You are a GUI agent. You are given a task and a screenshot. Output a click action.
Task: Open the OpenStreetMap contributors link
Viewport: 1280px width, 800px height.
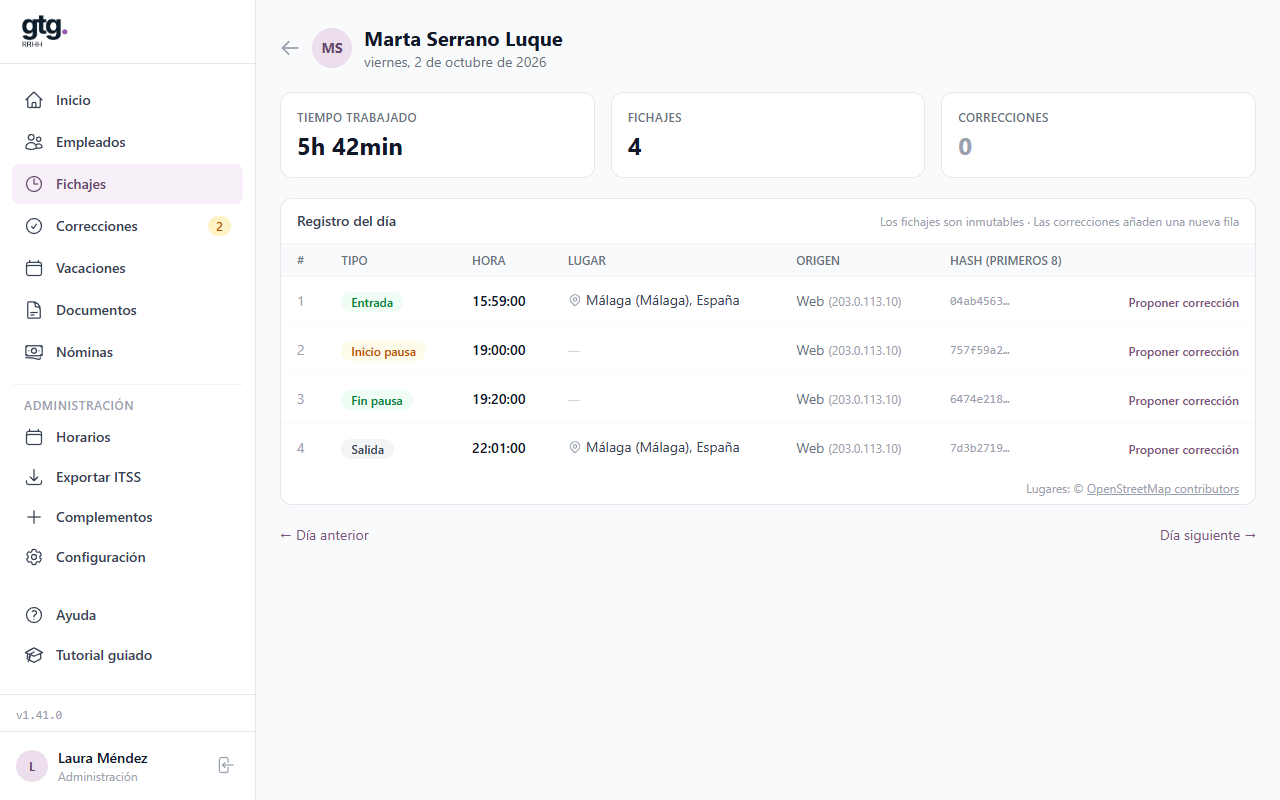coord(1163,489)
